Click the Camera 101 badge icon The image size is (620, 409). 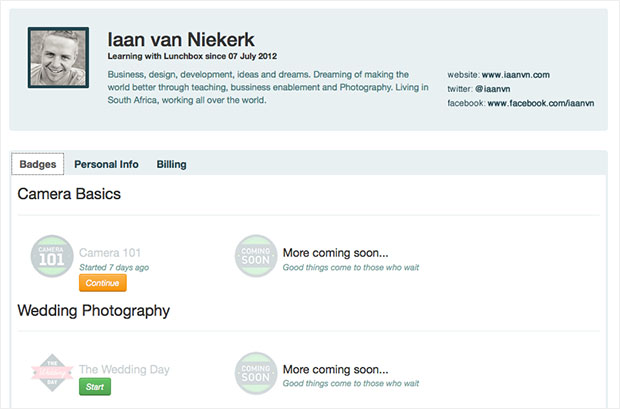tap(52, 256)
